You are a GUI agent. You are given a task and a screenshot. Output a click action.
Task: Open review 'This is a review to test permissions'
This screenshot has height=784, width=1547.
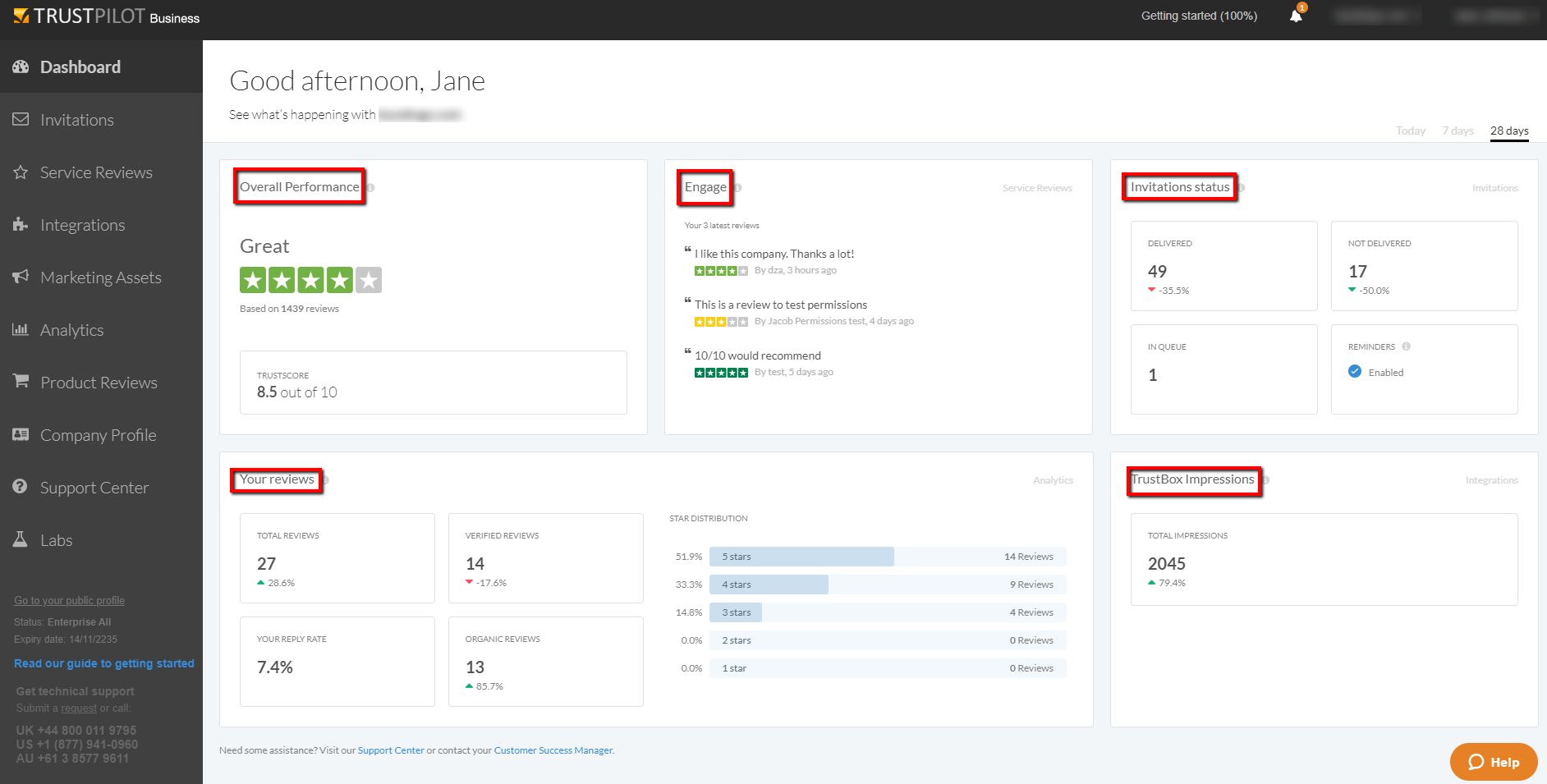coord(781,305)
